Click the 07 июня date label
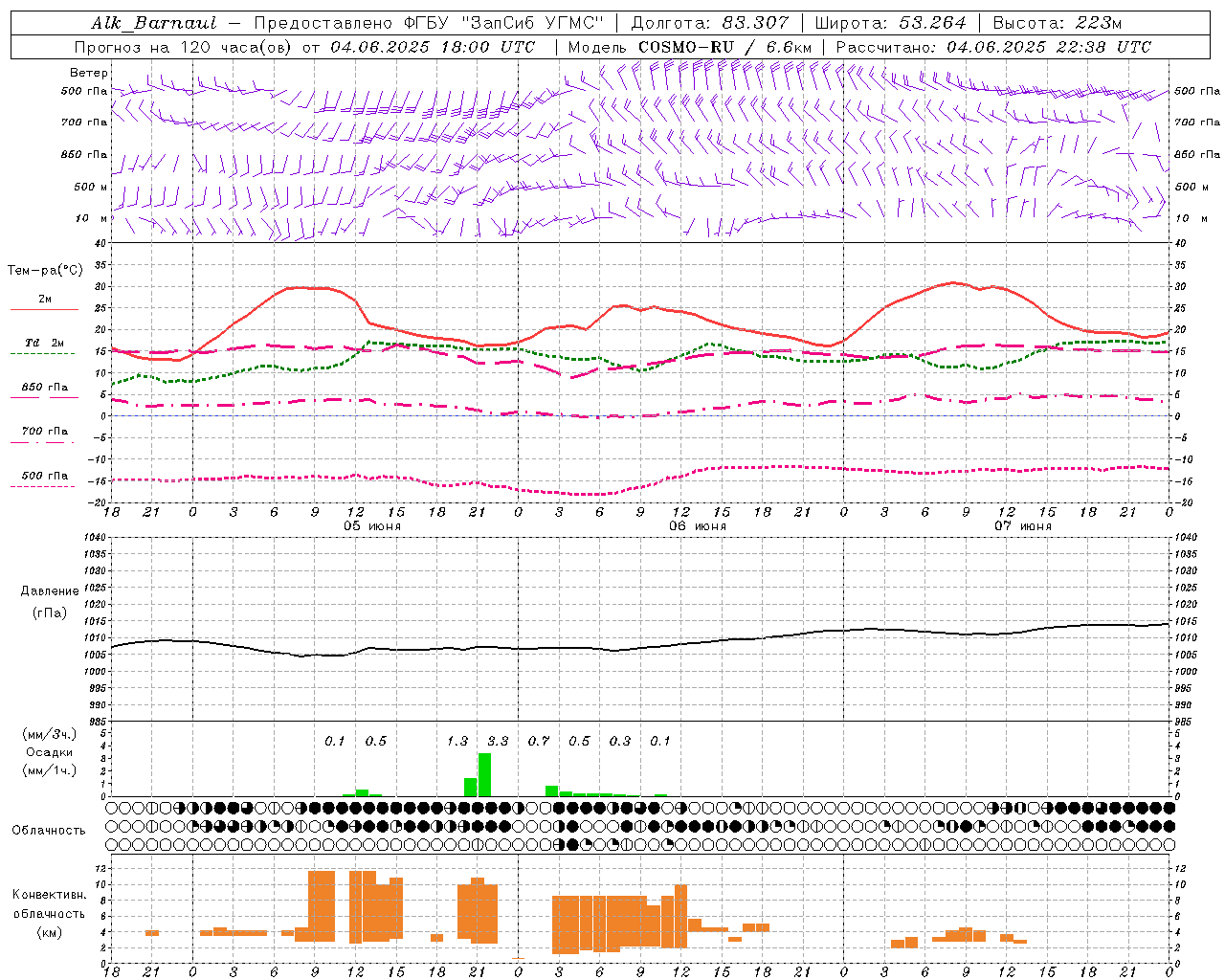This screenshot has height=980, width=1225. click(x=1023, y=526)
